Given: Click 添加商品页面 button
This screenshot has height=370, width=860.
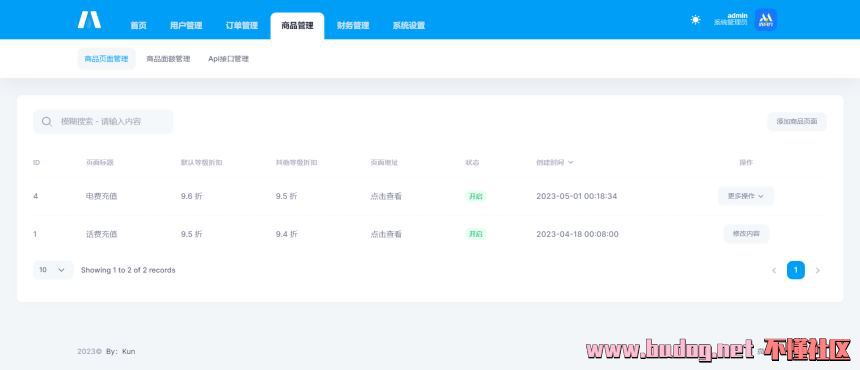Looking at the screenshot, I should tap(796, 121).
